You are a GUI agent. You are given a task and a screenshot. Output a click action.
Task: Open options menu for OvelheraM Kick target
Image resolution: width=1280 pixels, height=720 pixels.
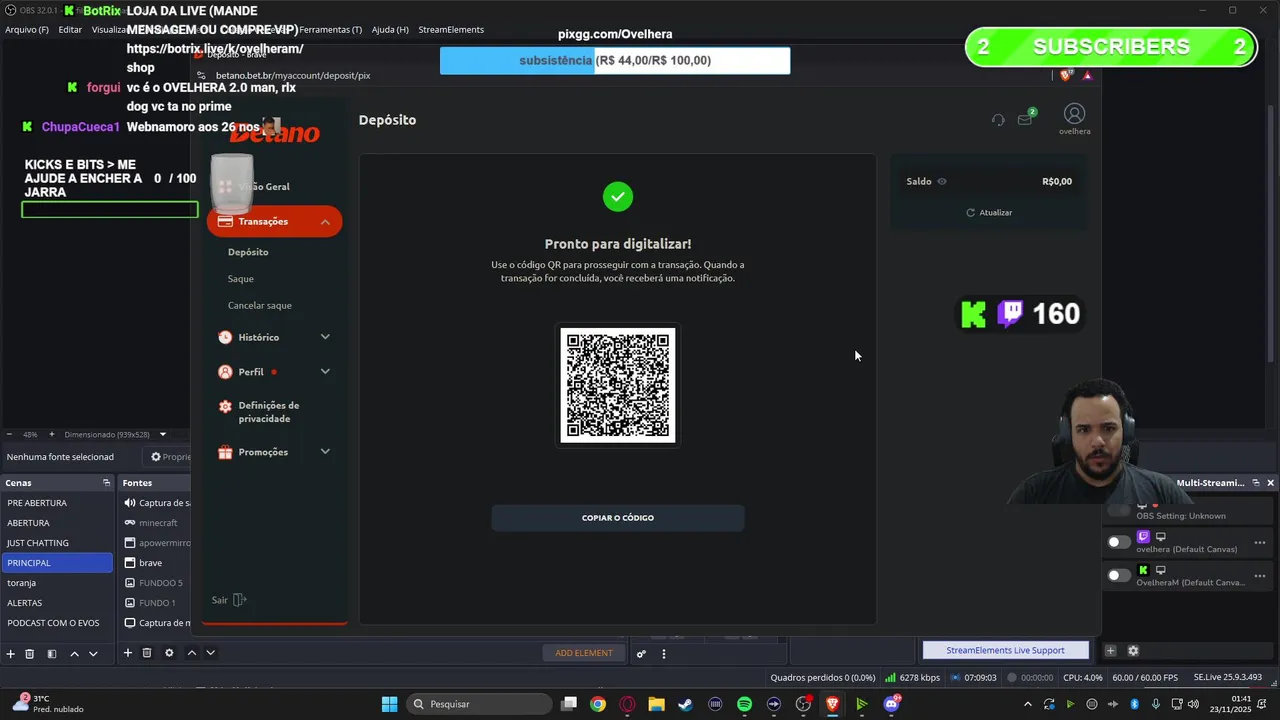pyautogui.click(x=1260, y=575)
